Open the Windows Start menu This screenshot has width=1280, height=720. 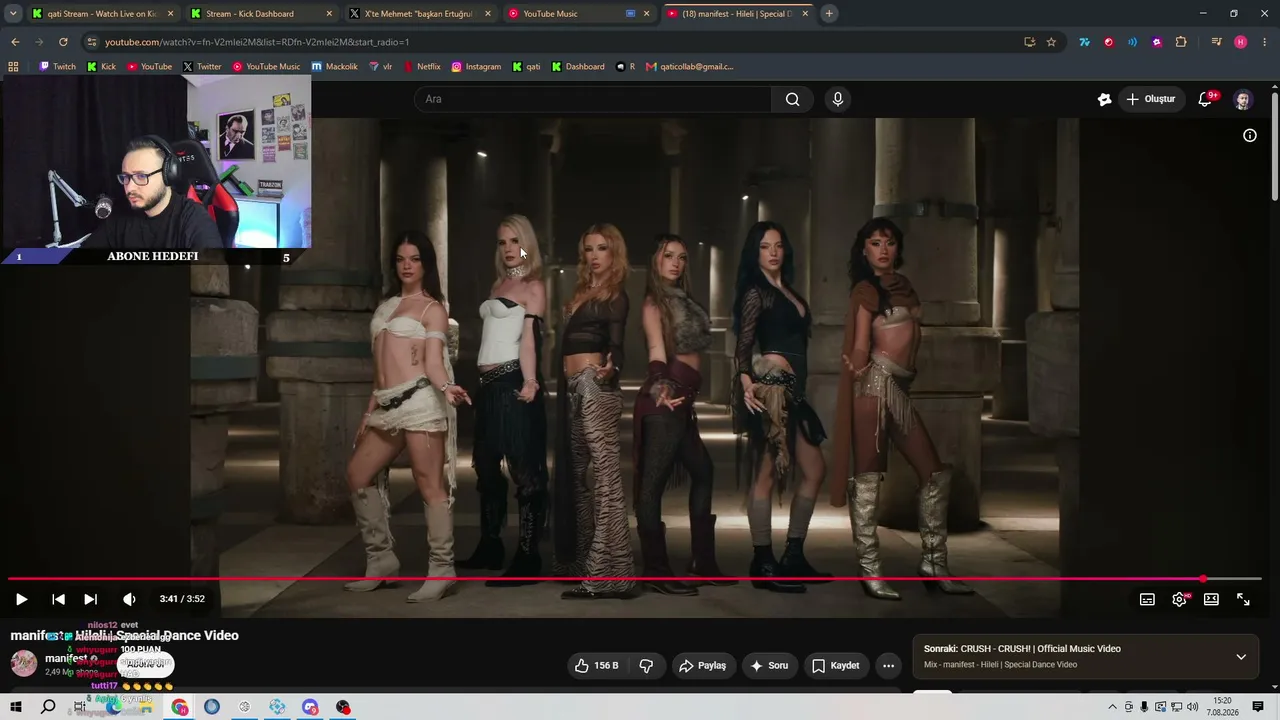[x=16, y=707]
